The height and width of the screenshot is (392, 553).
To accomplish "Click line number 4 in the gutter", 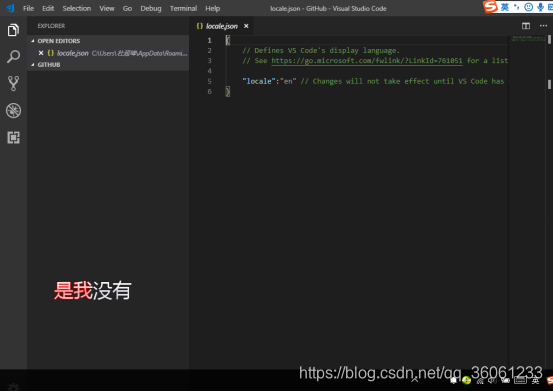I will (209, 71).
